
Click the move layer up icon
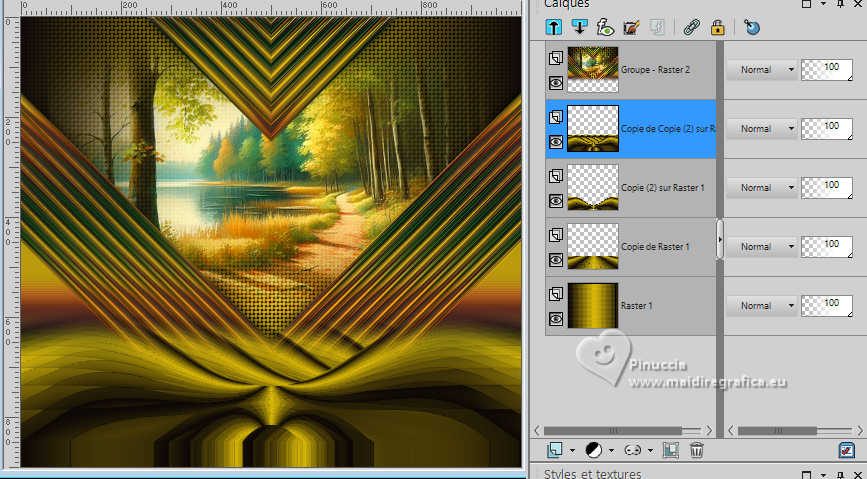click(553, 27)
